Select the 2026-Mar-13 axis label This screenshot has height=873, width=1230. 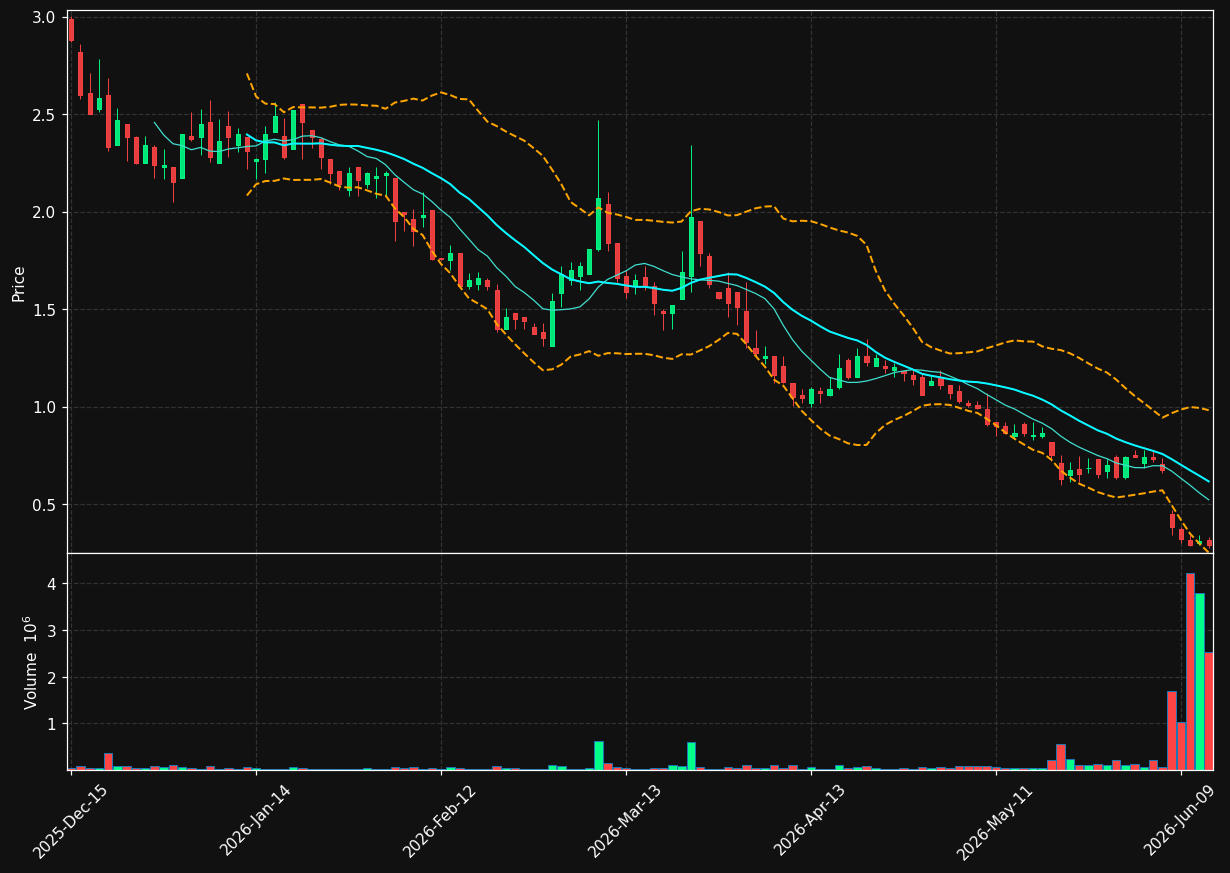pyautogui.click(x=624, y=821)
